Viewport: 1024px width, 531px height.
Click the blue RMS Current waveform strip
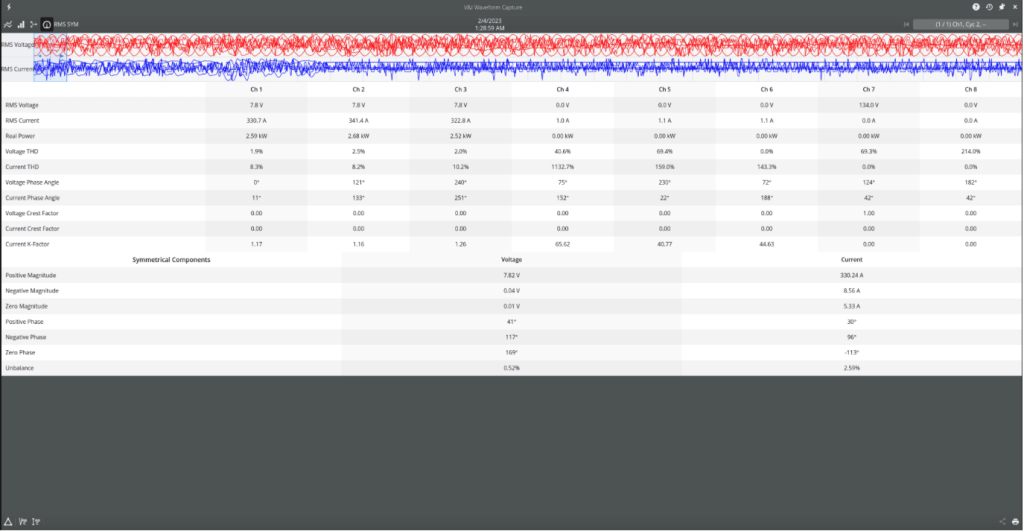coord(528,69)
